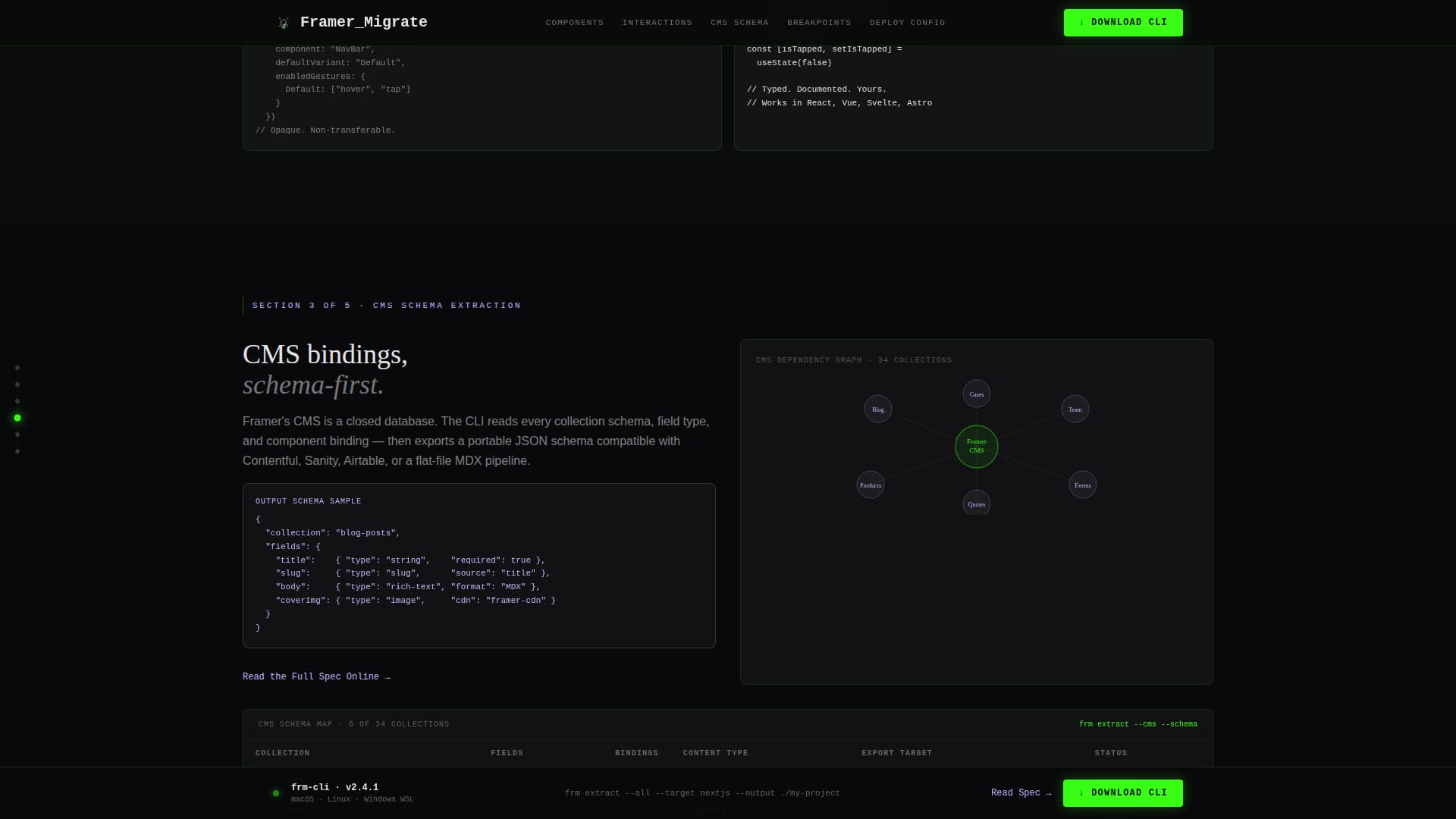Open Breakpoints nav item
This screenshot has width=1456, height=819.
(x=818, y=23)
